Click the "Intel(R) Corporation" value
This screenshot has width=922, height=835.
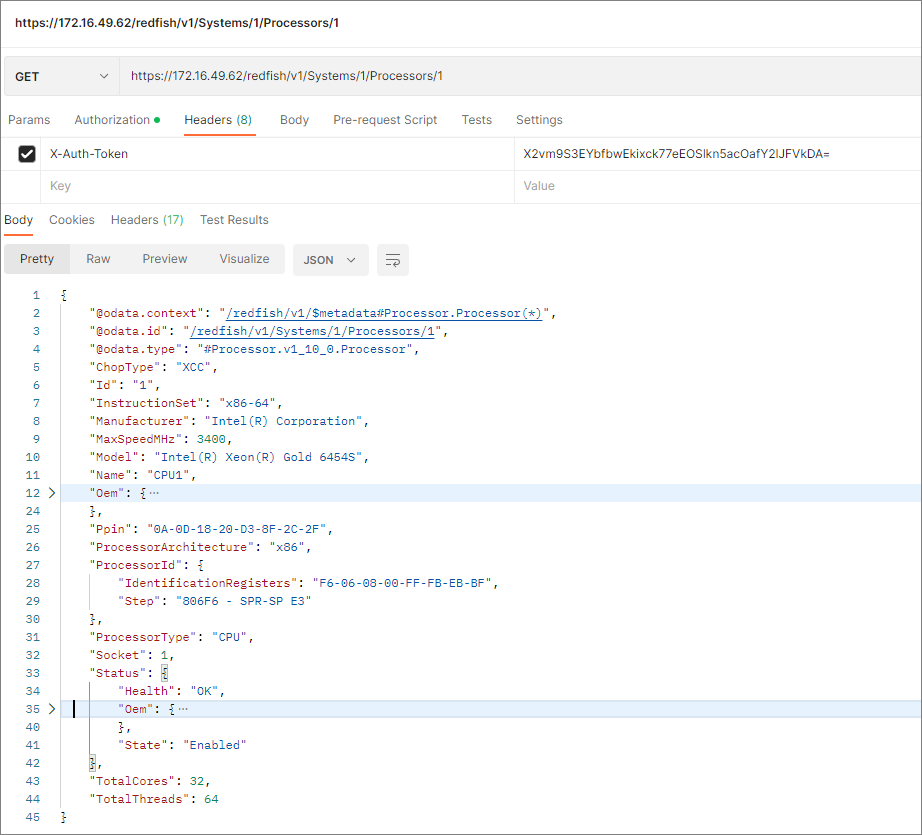coord(283,422)
